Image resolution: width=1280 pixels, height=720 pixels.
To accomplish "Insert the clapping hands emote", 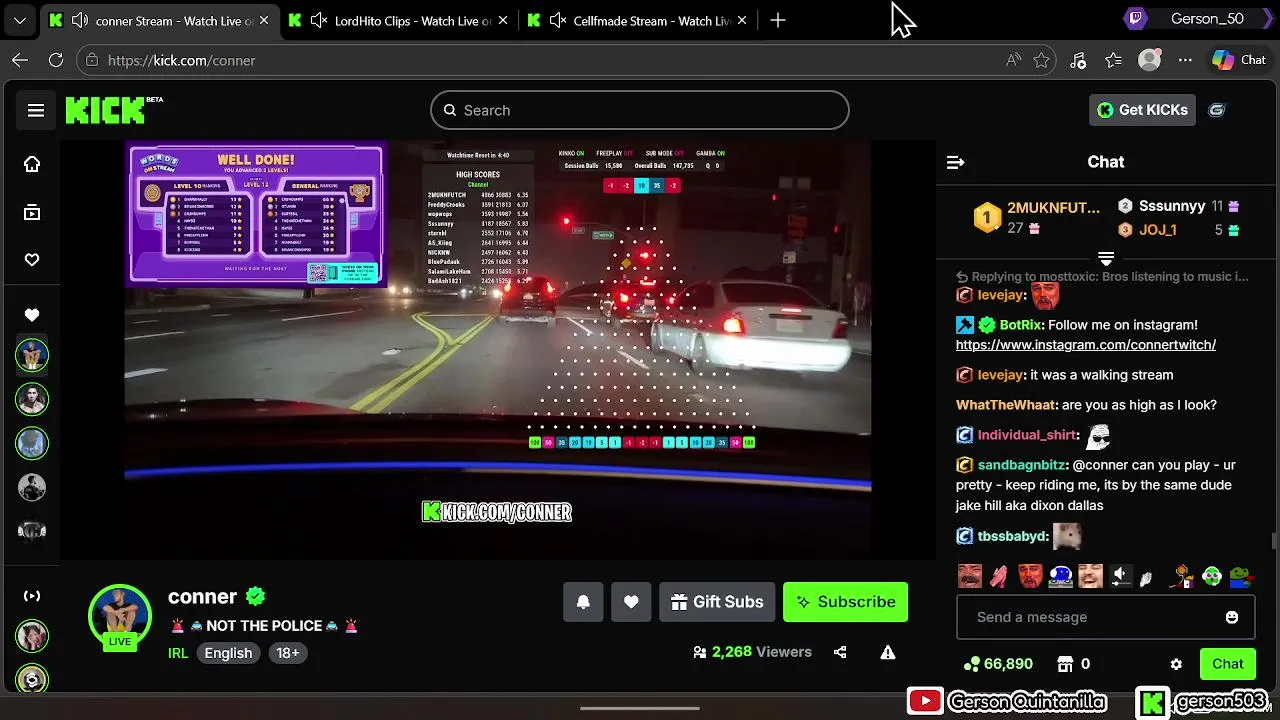I will click(999, 576).
